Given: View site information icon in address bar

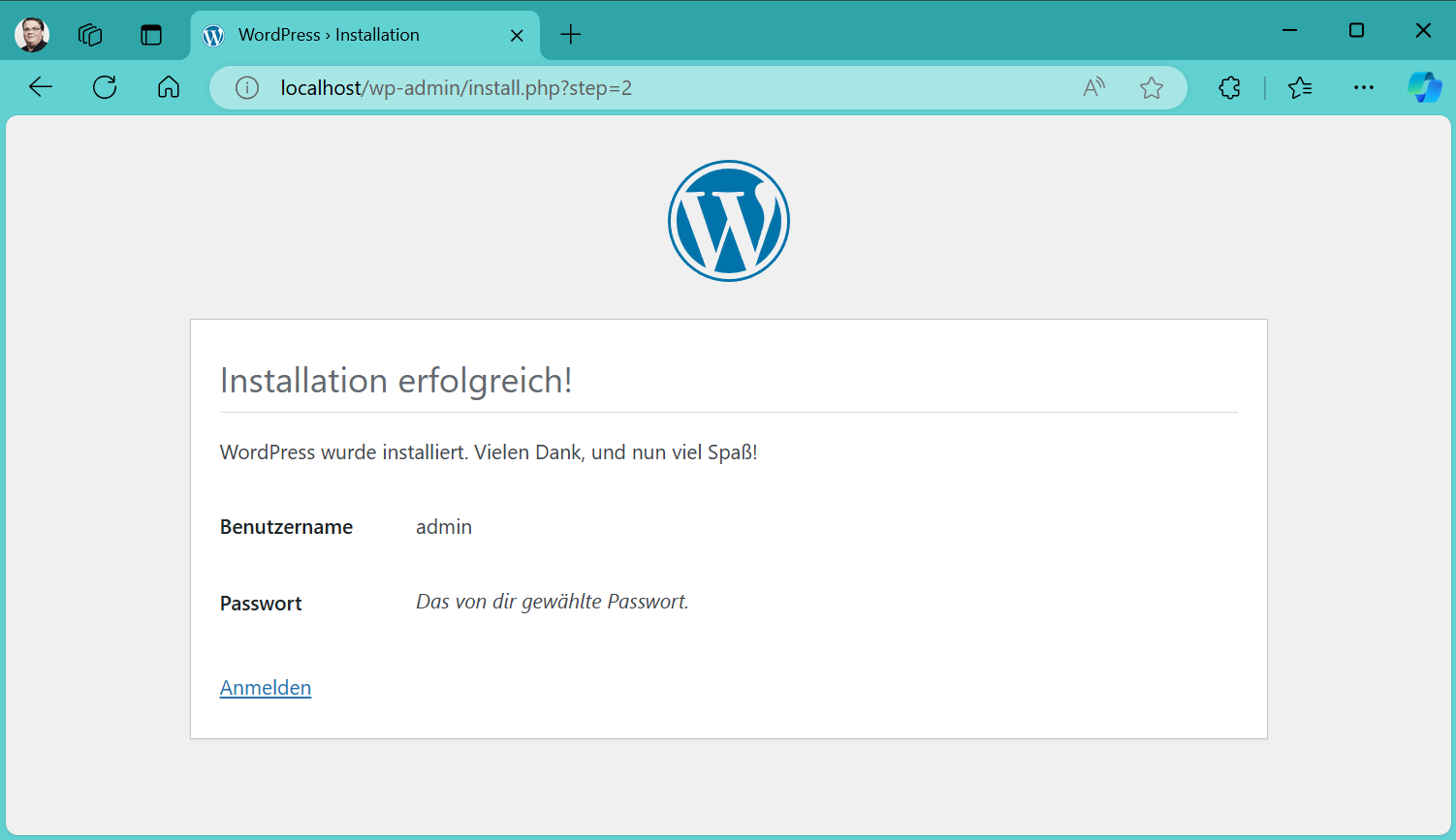Looking at the screenshot, I should [247, 88].
